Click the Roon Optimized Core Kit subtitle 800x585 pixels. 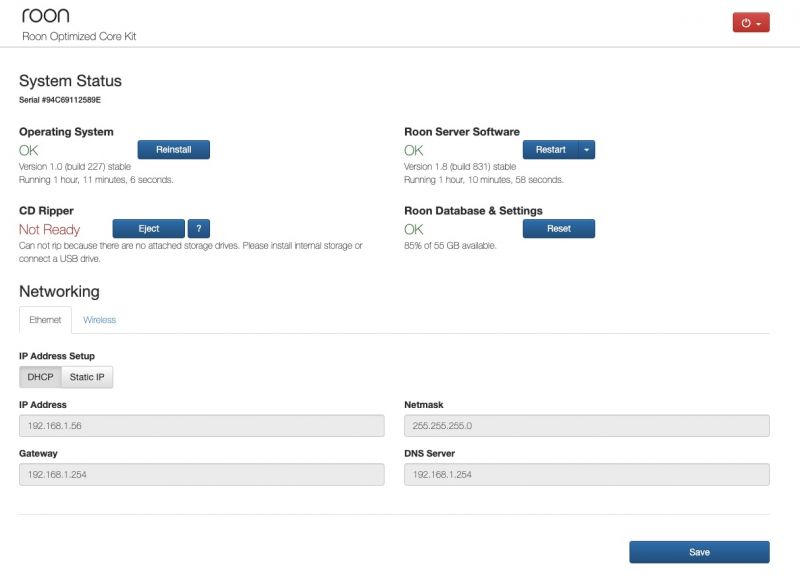(79, 36)
